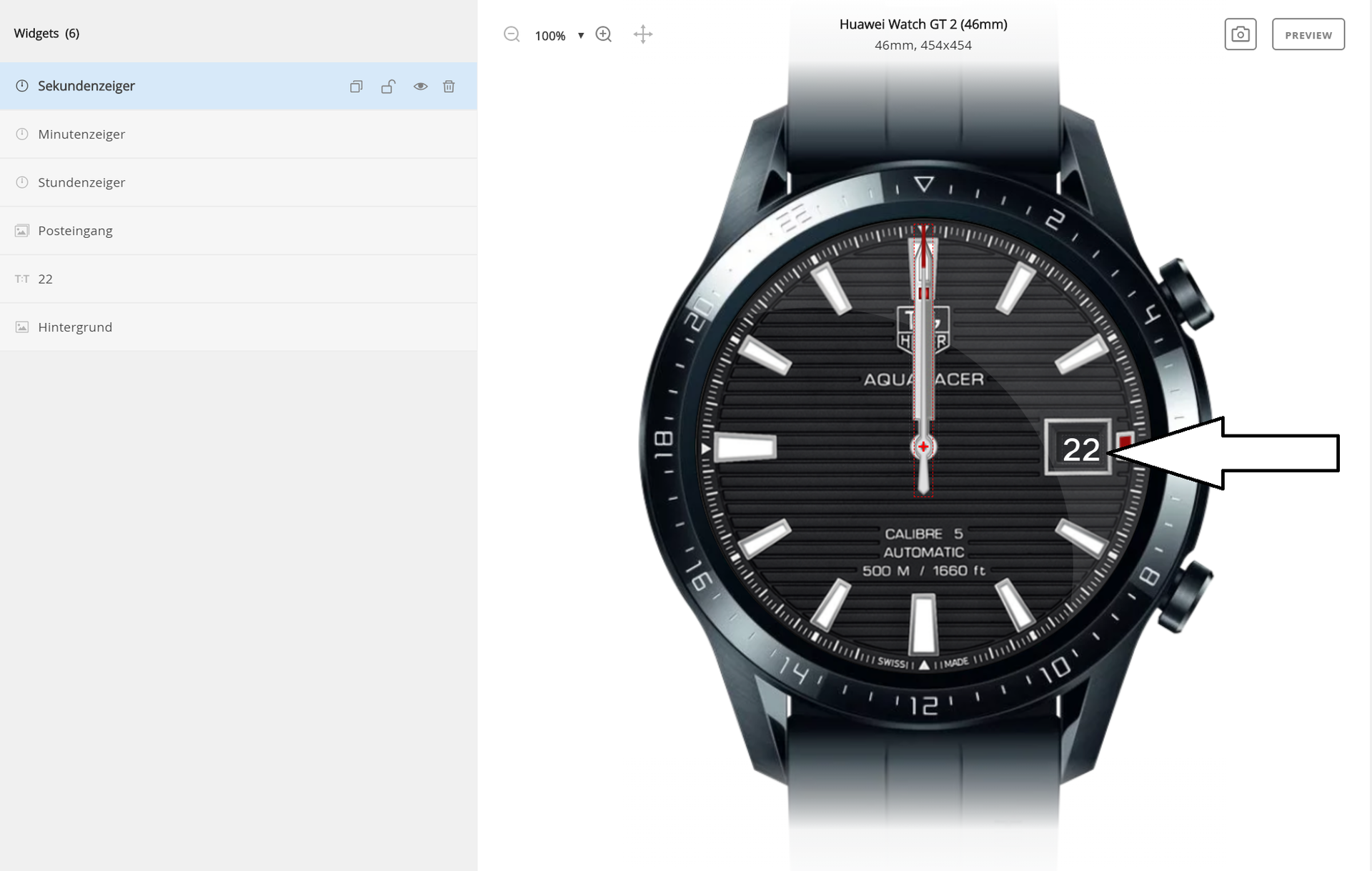Click the image icon beside Hintergrund
1372x871 pixels.
pyautogui.click(x=22, y=327)
